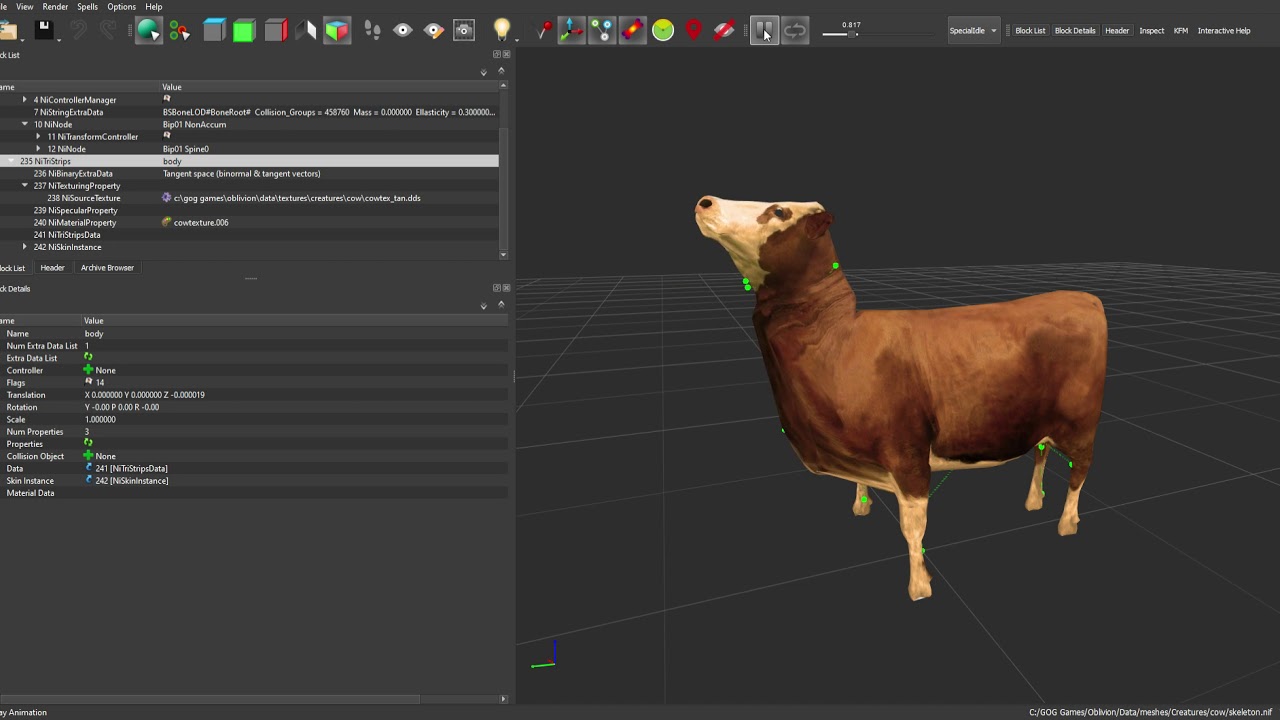
Task: Click the Collision Object green plus icon
Action: point(88,456)
